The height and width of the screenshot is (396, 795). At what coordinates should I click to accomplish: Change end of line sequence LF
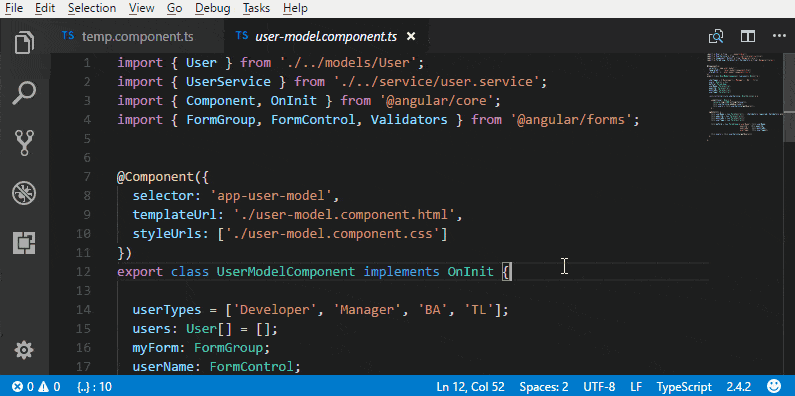(x=636, y=387)
